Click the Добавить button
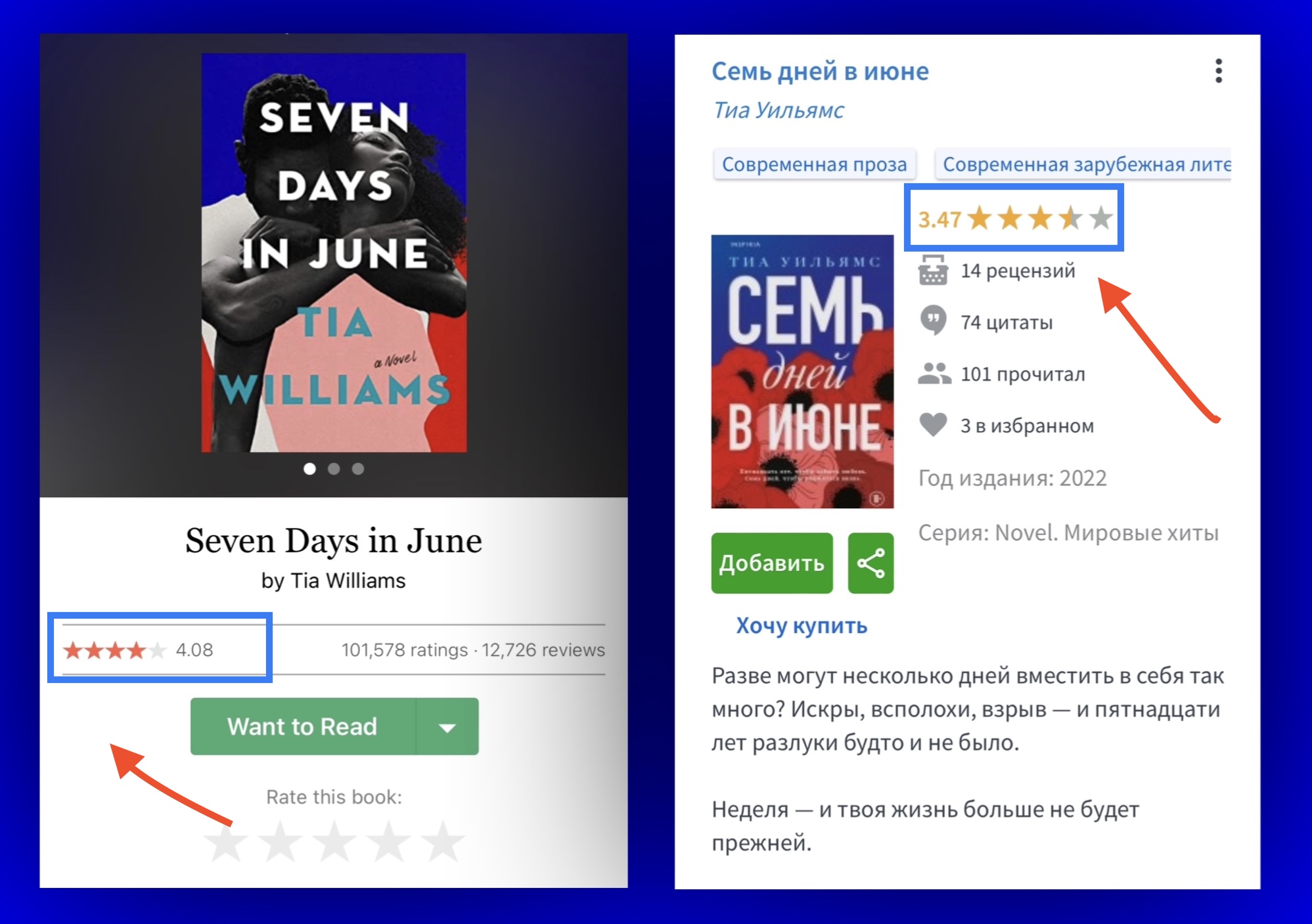 (x=772, y=563)
